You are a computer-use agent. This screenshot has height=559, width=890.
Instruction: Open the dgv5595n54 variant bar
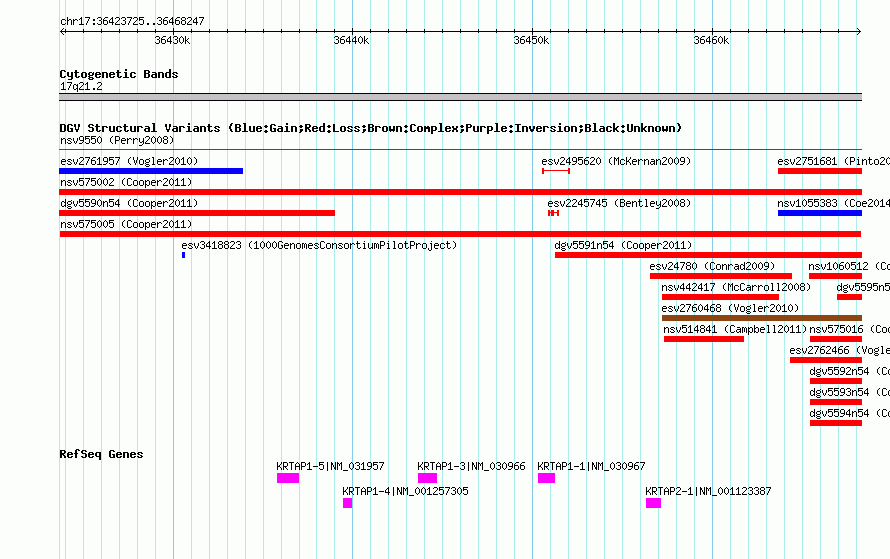point(849,297)
